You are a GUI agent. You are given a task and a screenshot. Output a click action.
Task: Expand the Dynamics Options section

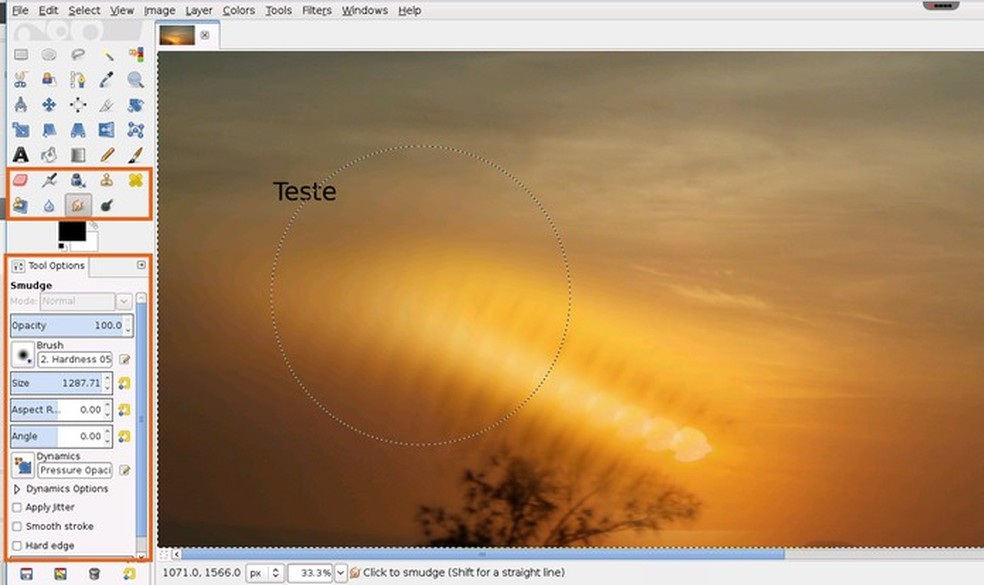click(17, 488)
